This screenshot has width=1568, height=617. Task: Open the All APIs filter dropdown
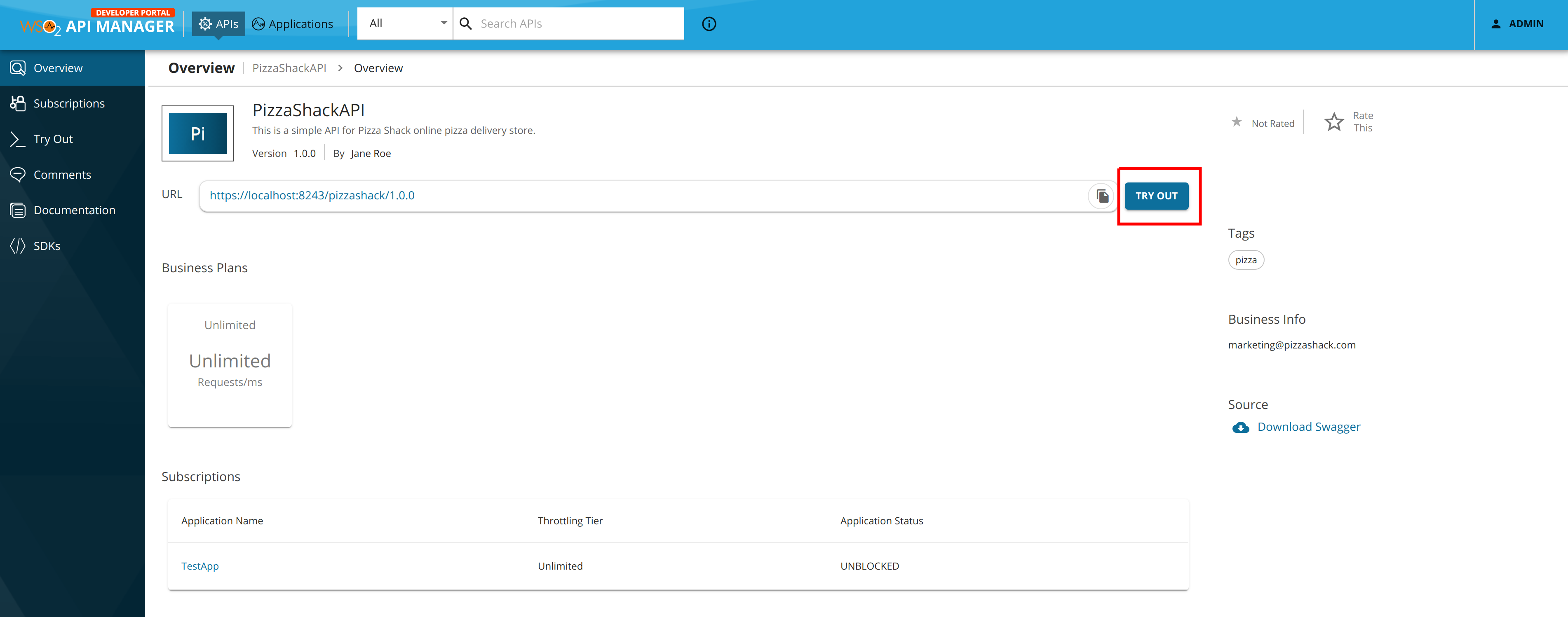click(x=404, y=23)
